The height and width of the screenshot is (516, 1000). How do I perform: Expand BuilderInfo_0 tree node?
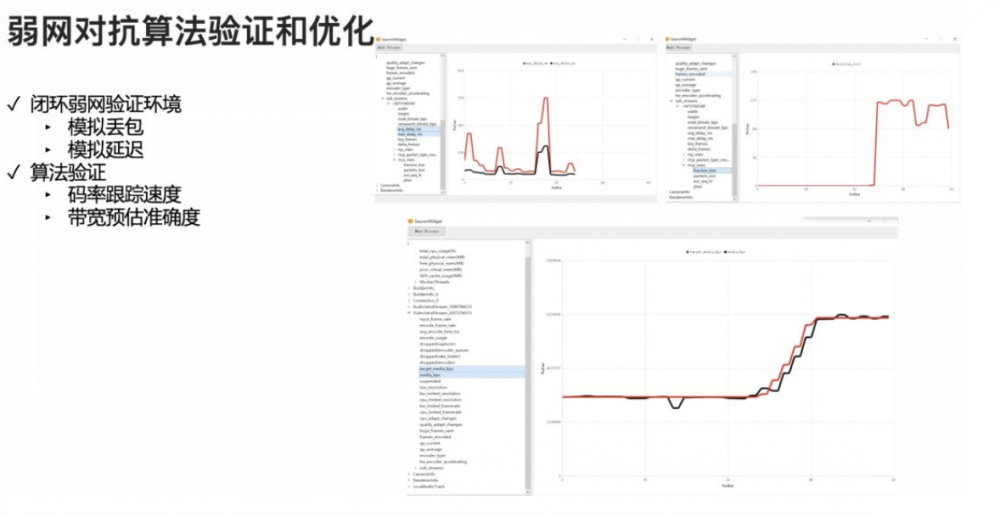(409, 295)
